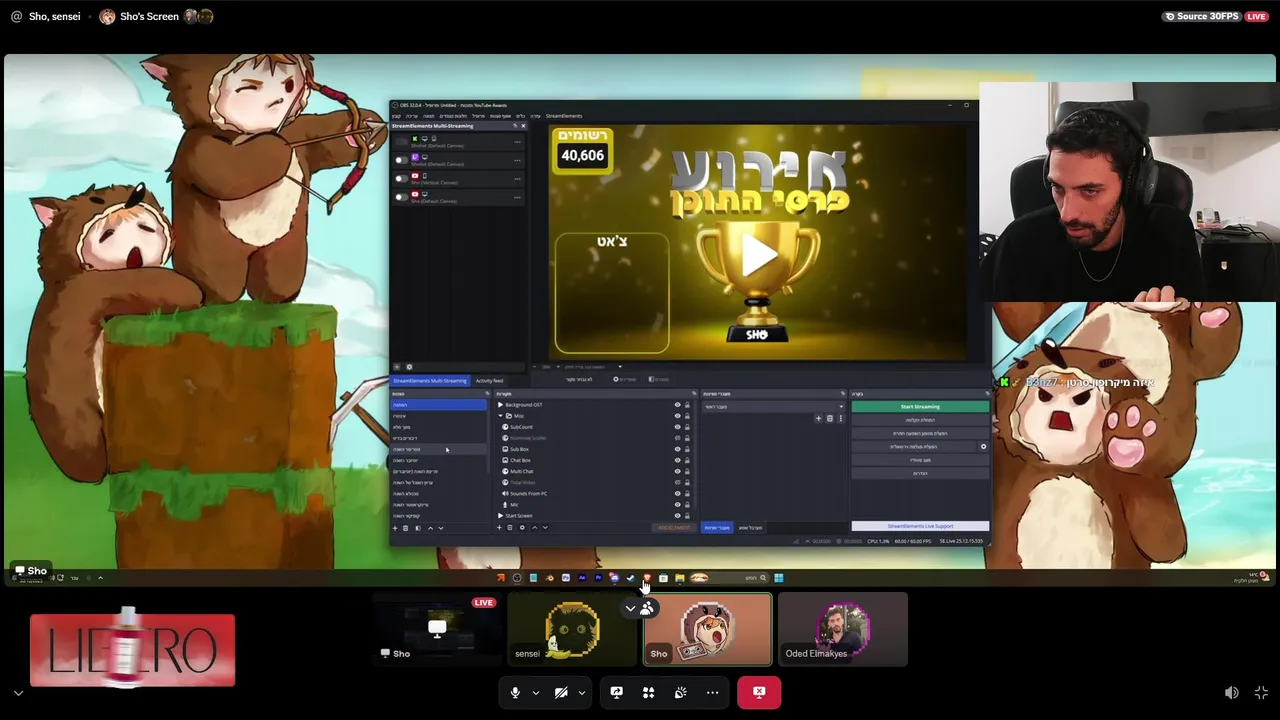Image resolution: width=1280 pixels, height=720 pixels.
Task: Move source up arrow
Action: 535,528
